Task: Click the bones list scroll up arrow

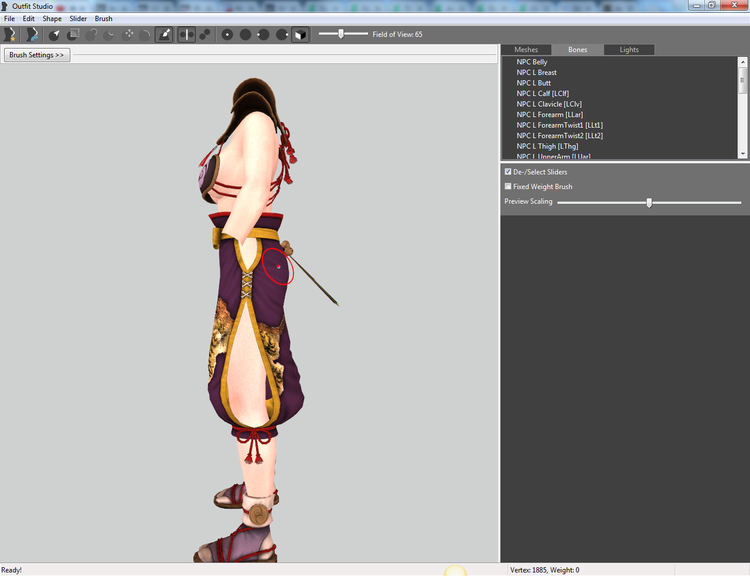Action: pos(742,62)
